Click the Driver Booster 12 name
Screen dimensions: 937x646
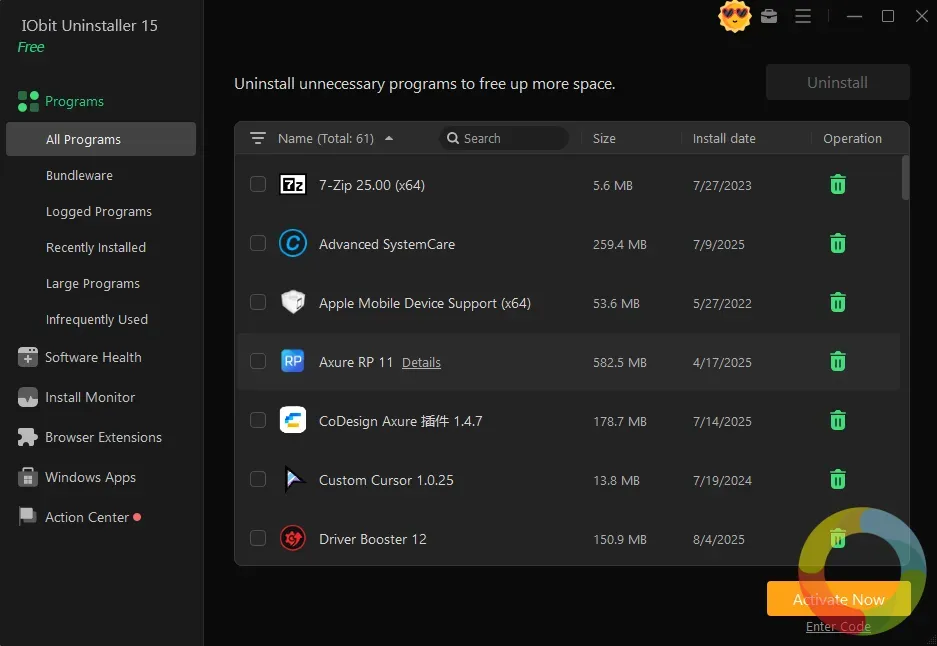click(373, 539)
